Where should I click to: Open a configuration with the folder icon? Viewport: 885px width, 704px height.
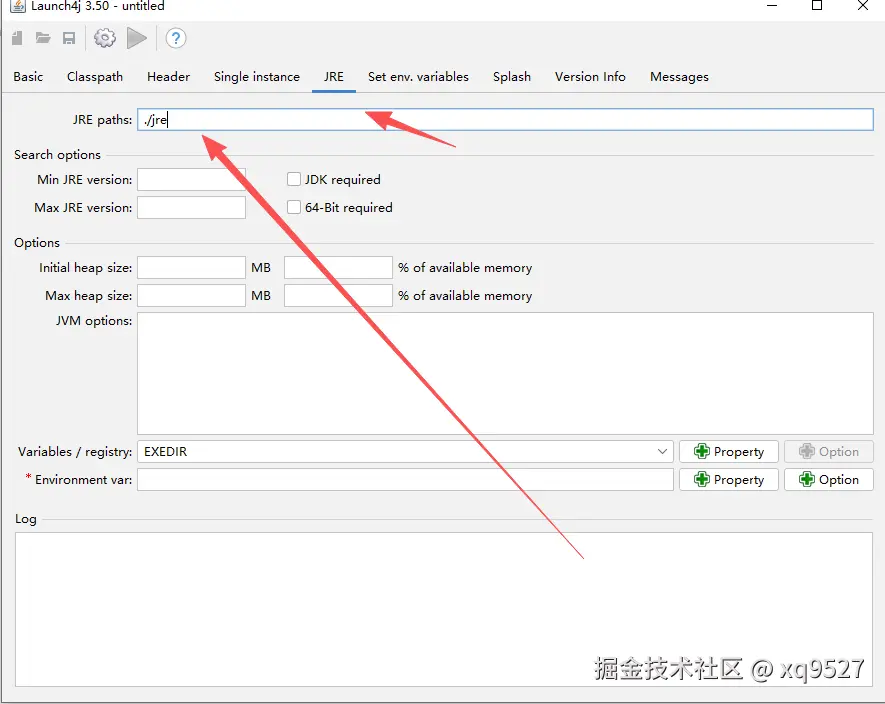pyautogui.click(x=43, y=38)
